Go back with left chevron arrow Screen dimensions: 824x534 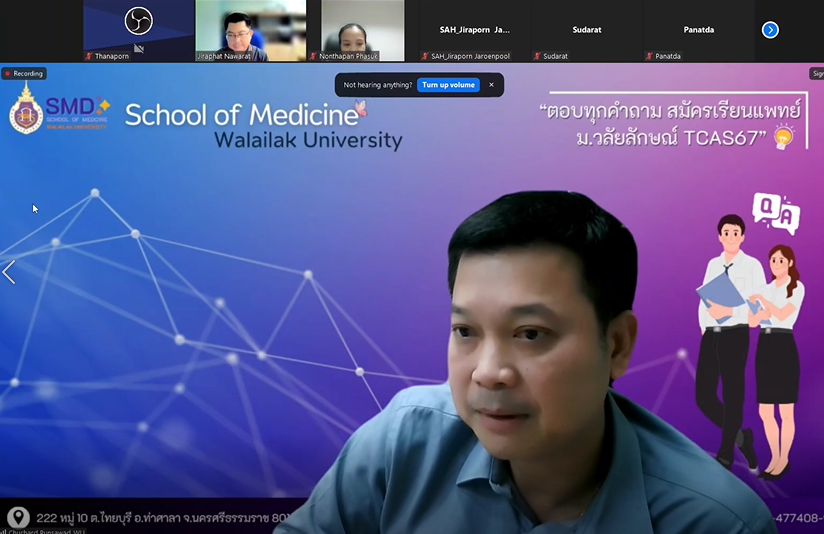pyautogui.click(x=8, y=272)
